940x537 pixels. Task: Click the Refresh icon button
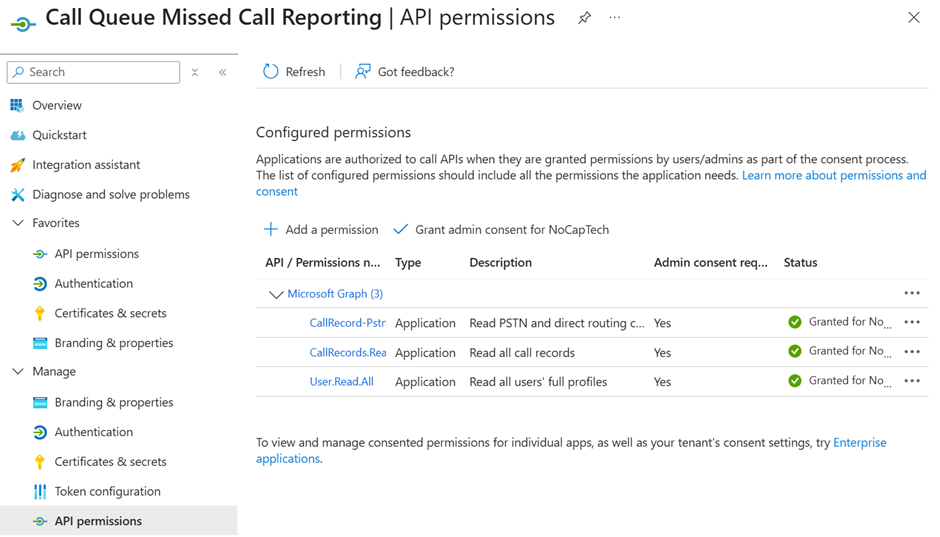pyautogui.click(x=271, y=71)
